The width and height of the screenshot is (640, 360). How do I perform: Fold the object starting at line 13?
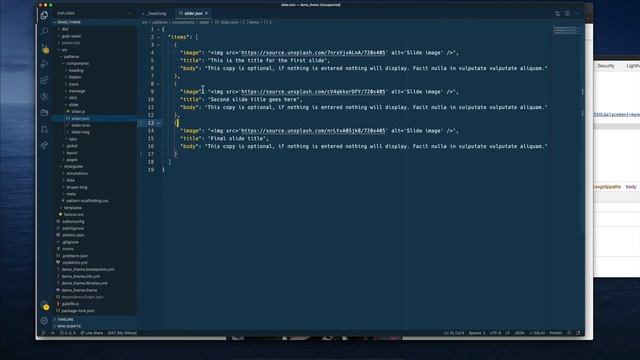coord(159,123)
